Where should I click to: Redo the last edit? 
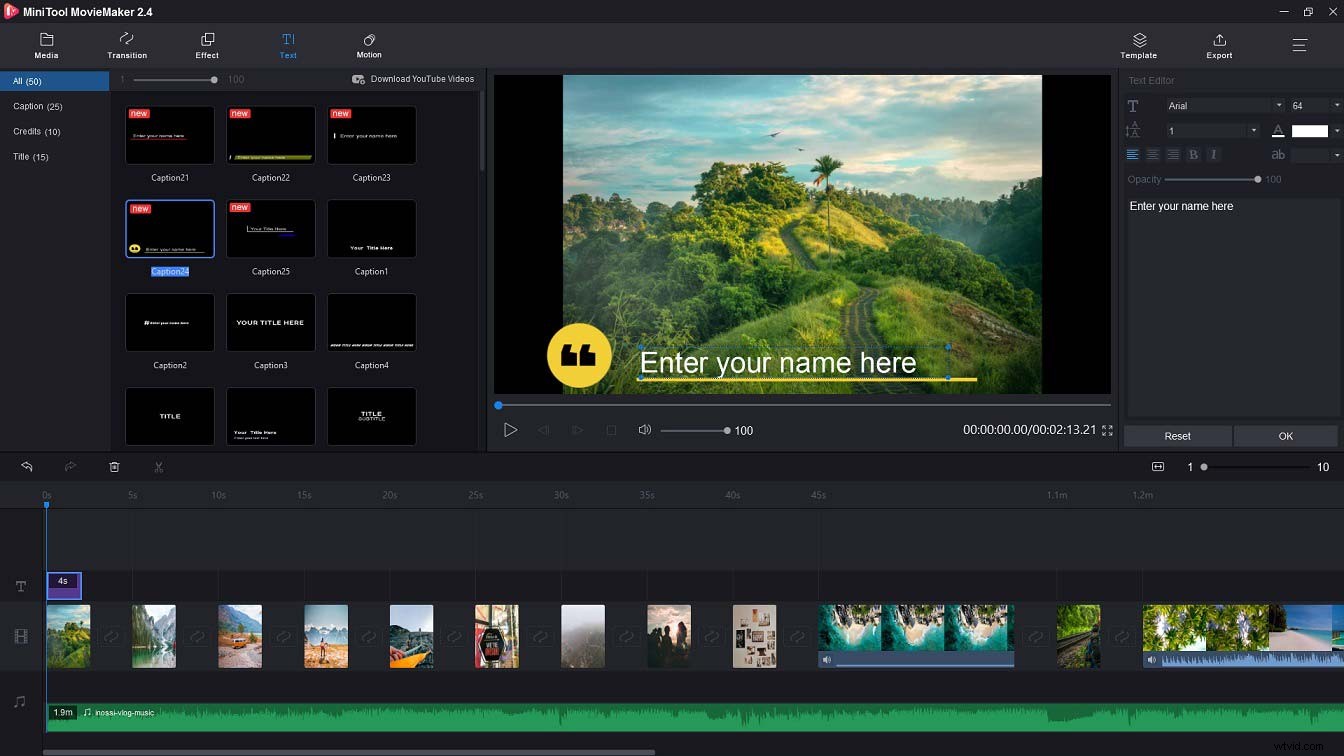(70, 466)
